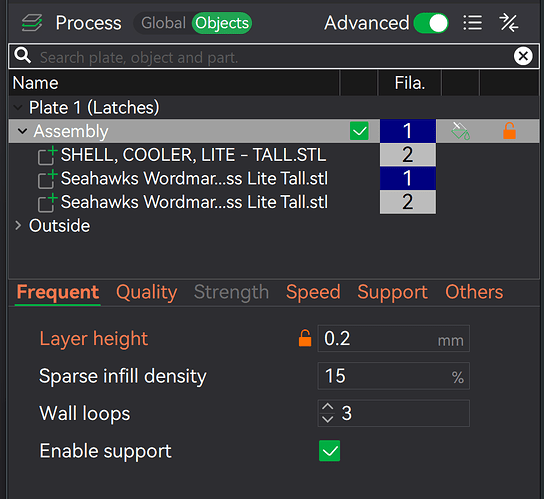Select the Assembly object row

274,131
